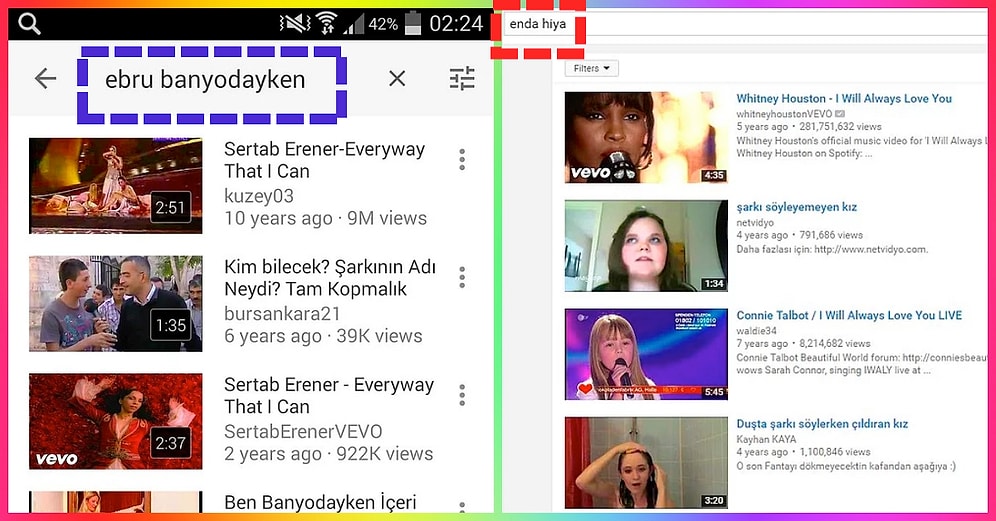The image size is (996, 521).
Task: Open the vevo Sertab Erener 2:37 thumbnail
Action: click(x=116, y=421)
